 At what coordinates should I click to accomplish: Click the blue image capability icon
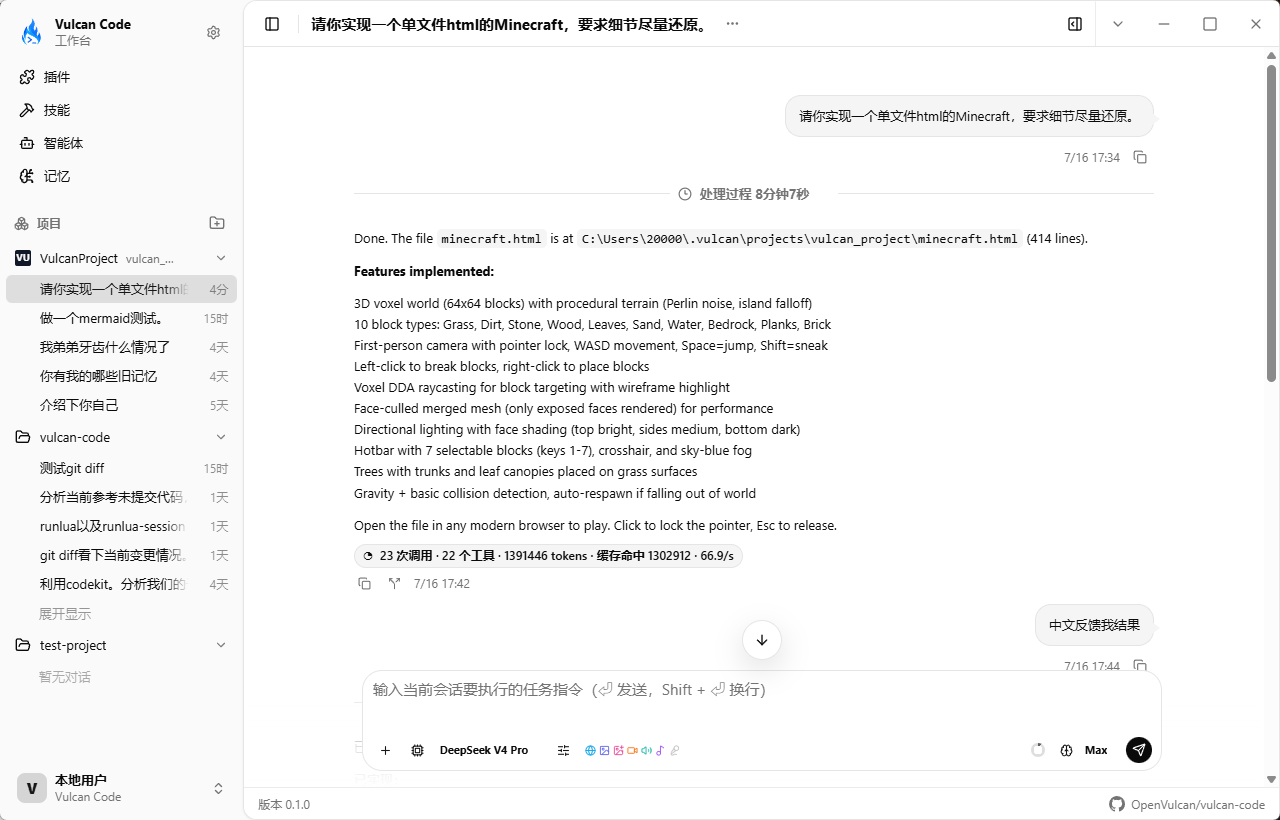tap(605, 751)
